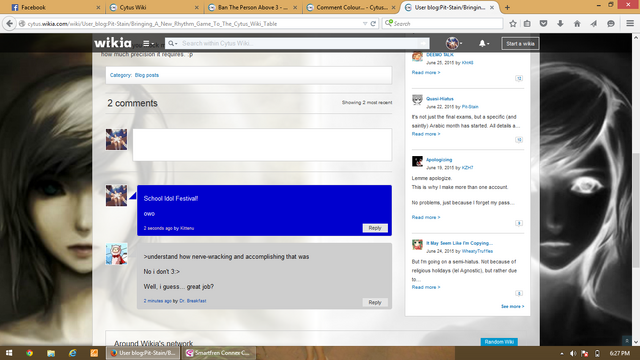Open comment count bubble for Quasi-Hiatus post
This screenshot has width=640, height=360.
519,140
